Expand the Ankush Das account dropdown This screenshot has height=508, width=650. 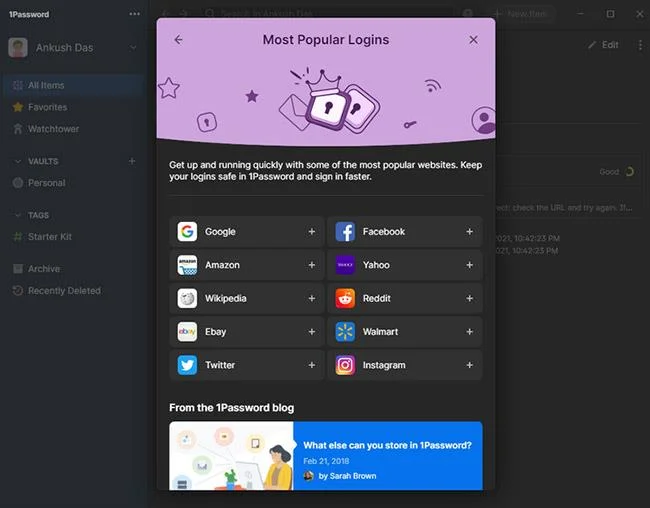[133, 48]
